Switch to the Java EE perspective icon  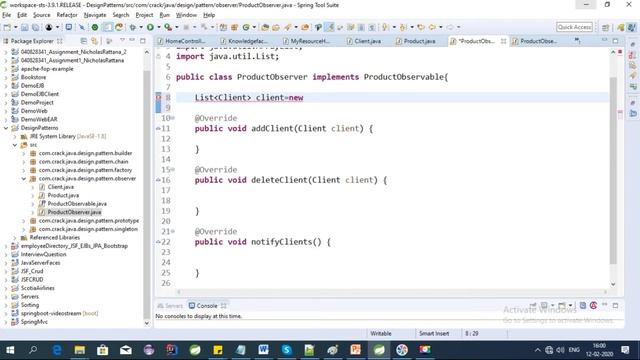pyautogui.click(x=621, y=27)
